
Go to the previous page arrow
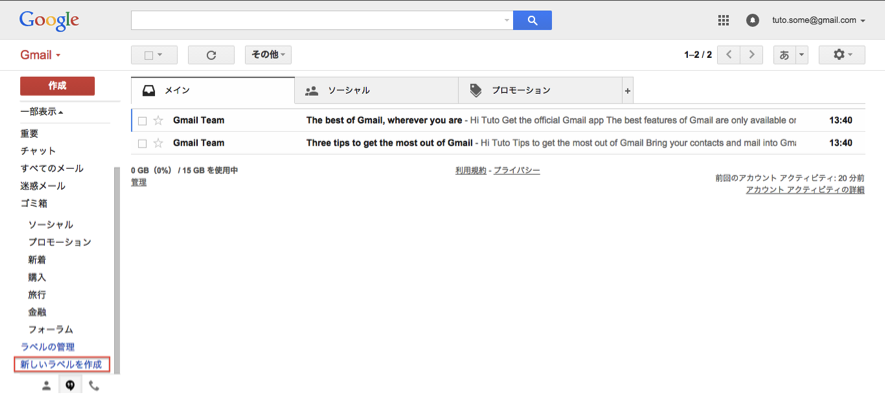click(x=729, y=55)
